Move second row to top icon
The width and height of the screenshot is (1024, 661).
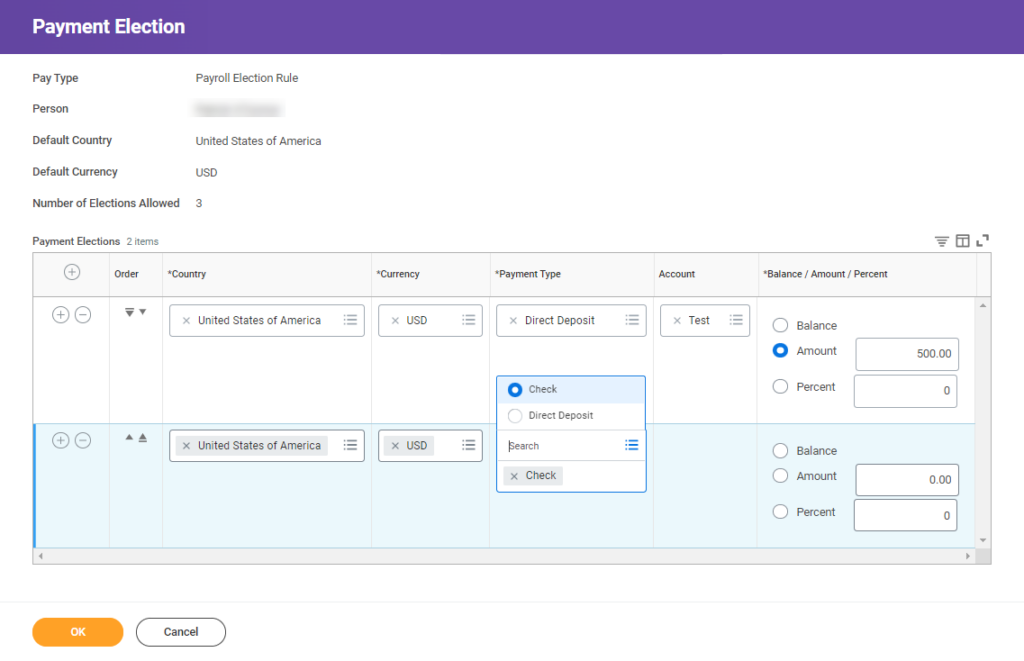[142, 438]
